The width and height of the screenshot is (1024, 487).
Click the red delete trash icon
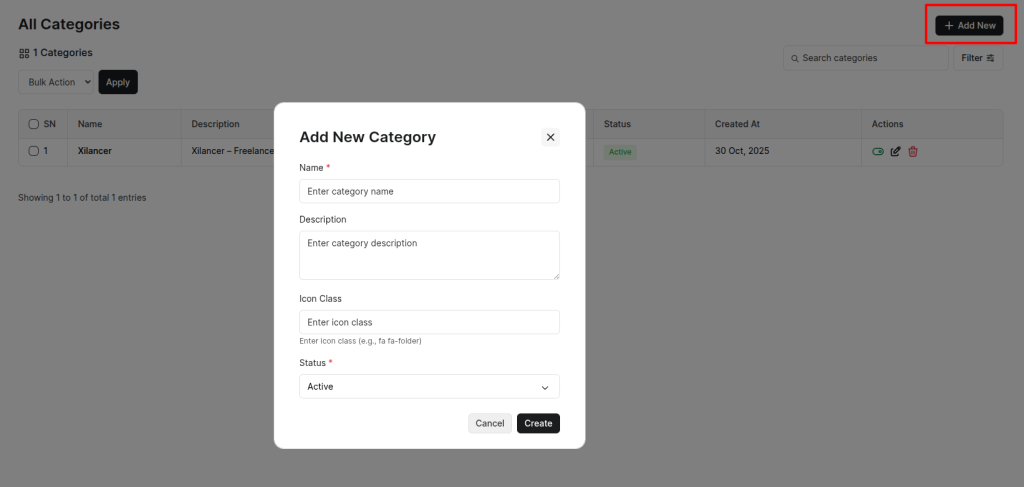pyautogui.click(x=913, y=151)
